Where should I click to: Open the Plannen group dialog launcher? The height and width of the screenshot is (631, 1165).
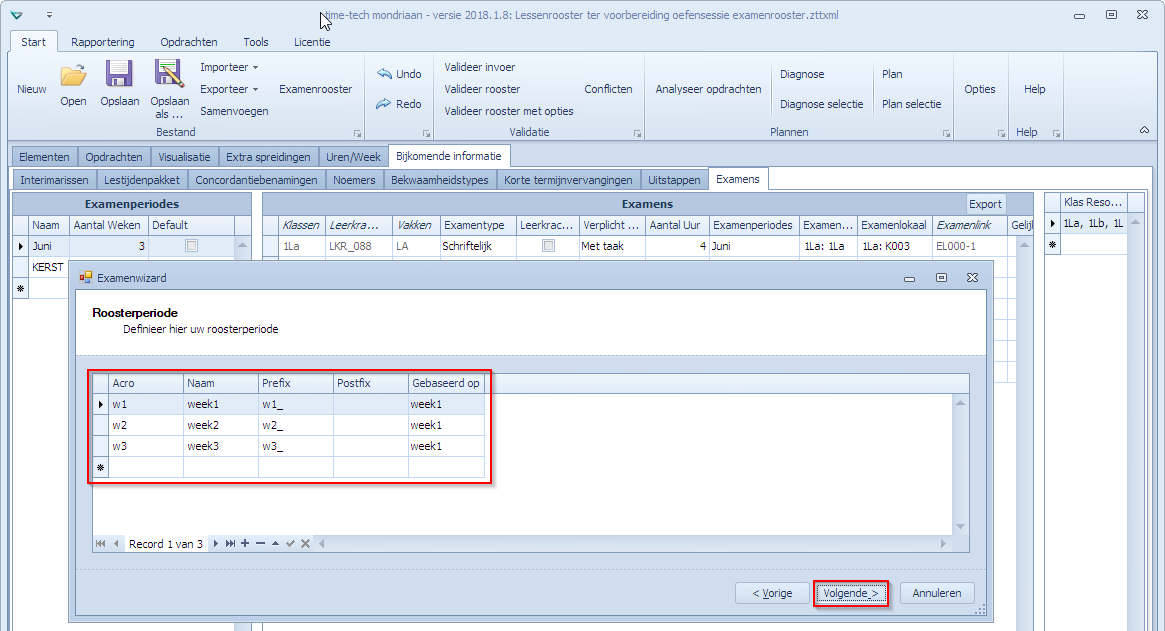[947, 134]
